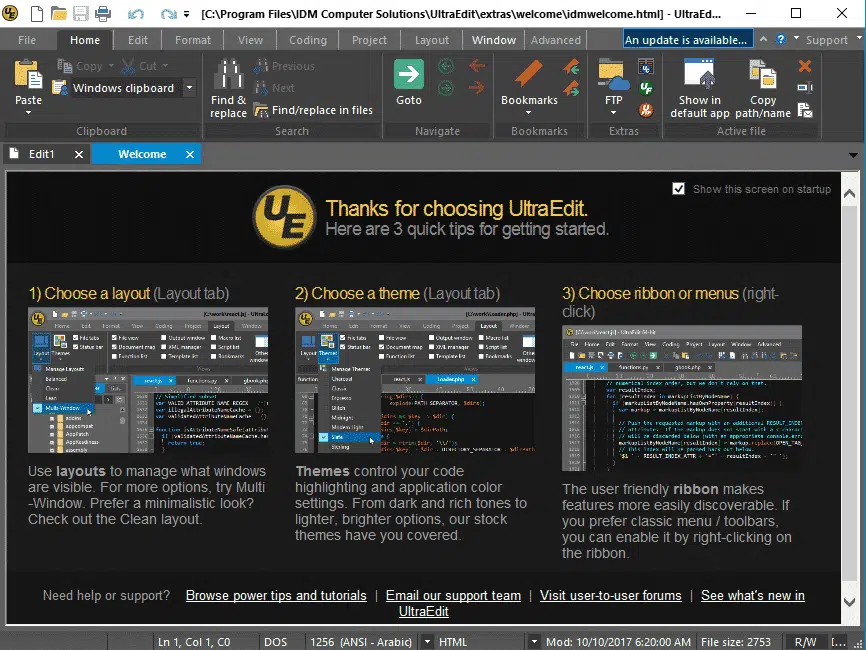
Task: Switch to the Layout ribbon tab
Action: (431, 40)
